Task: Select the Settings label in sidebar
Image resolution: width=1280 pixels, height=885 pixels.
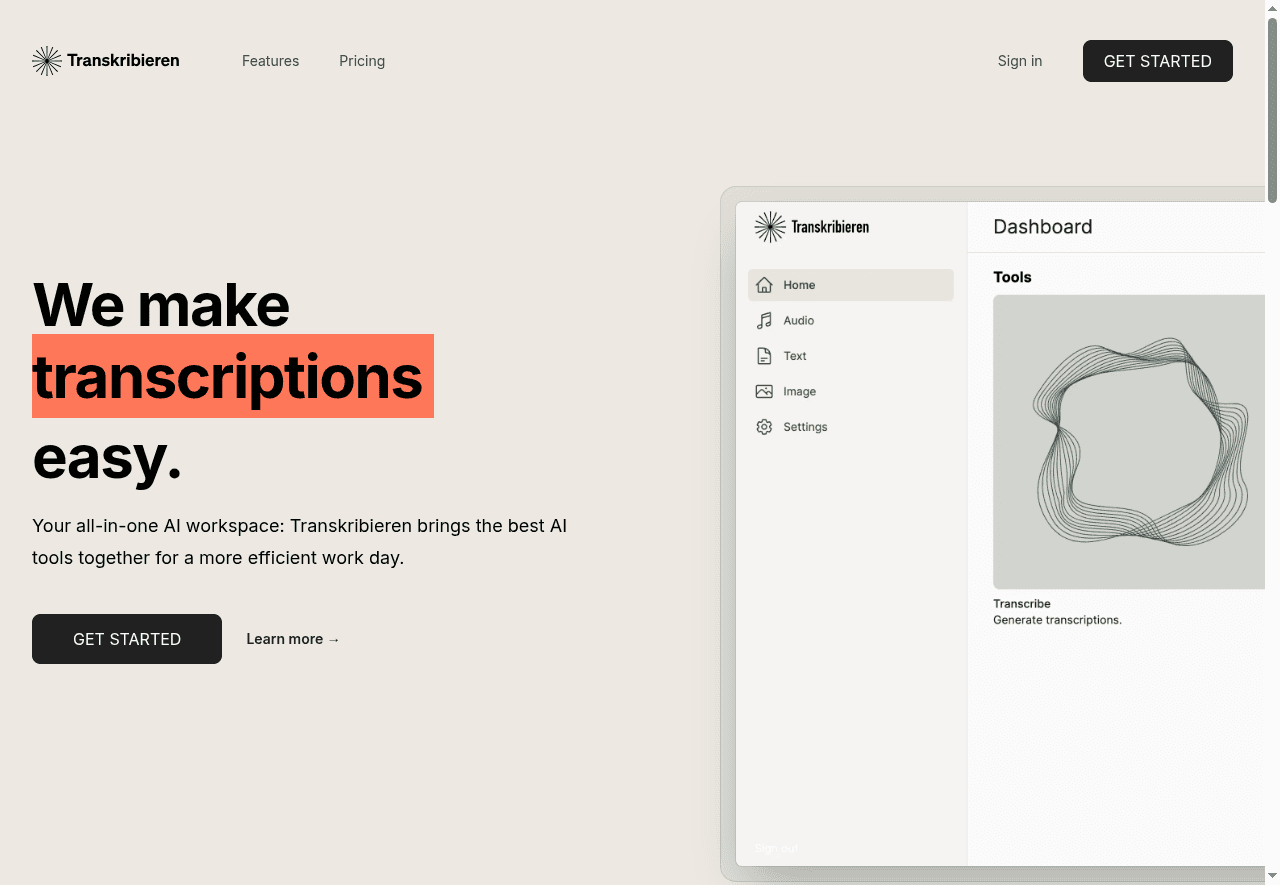Action: tap(805, 427)
